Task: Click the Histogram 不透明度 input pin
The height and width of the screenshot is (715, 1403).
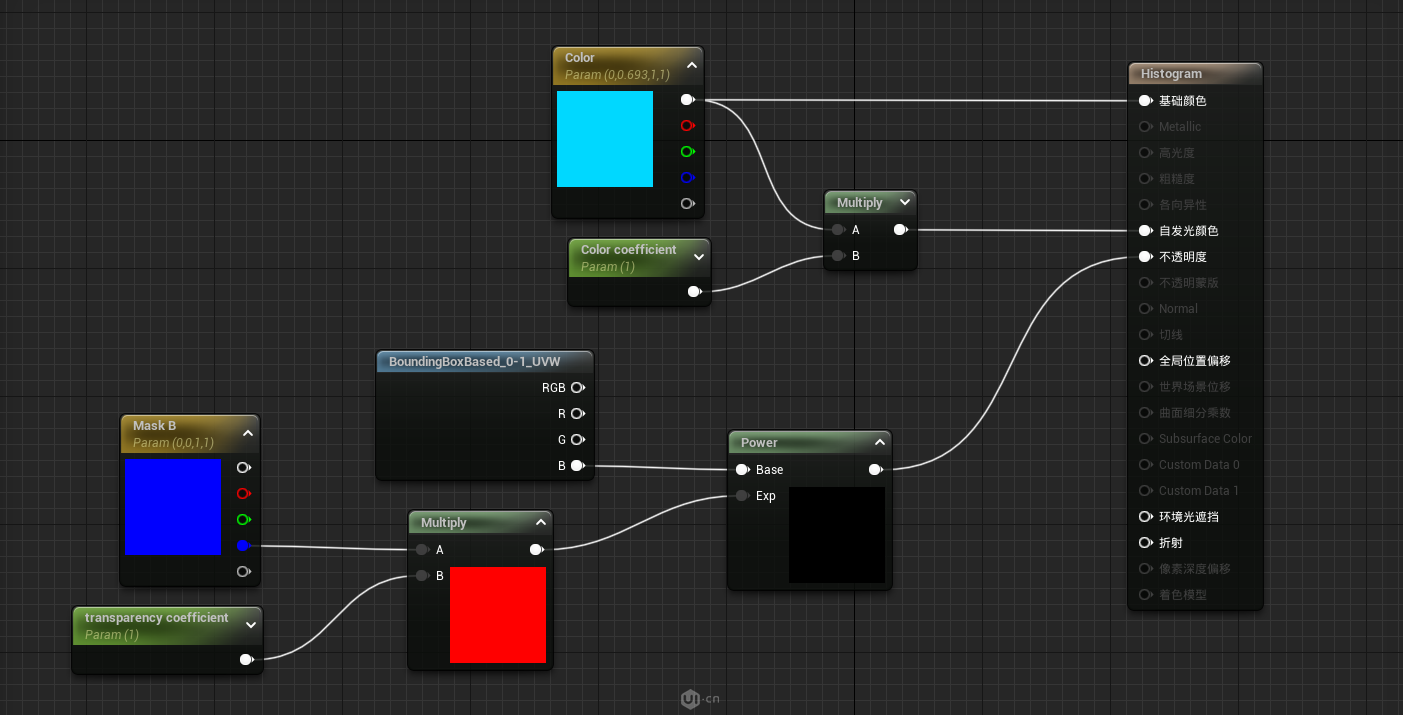Action: (1145, 257)
